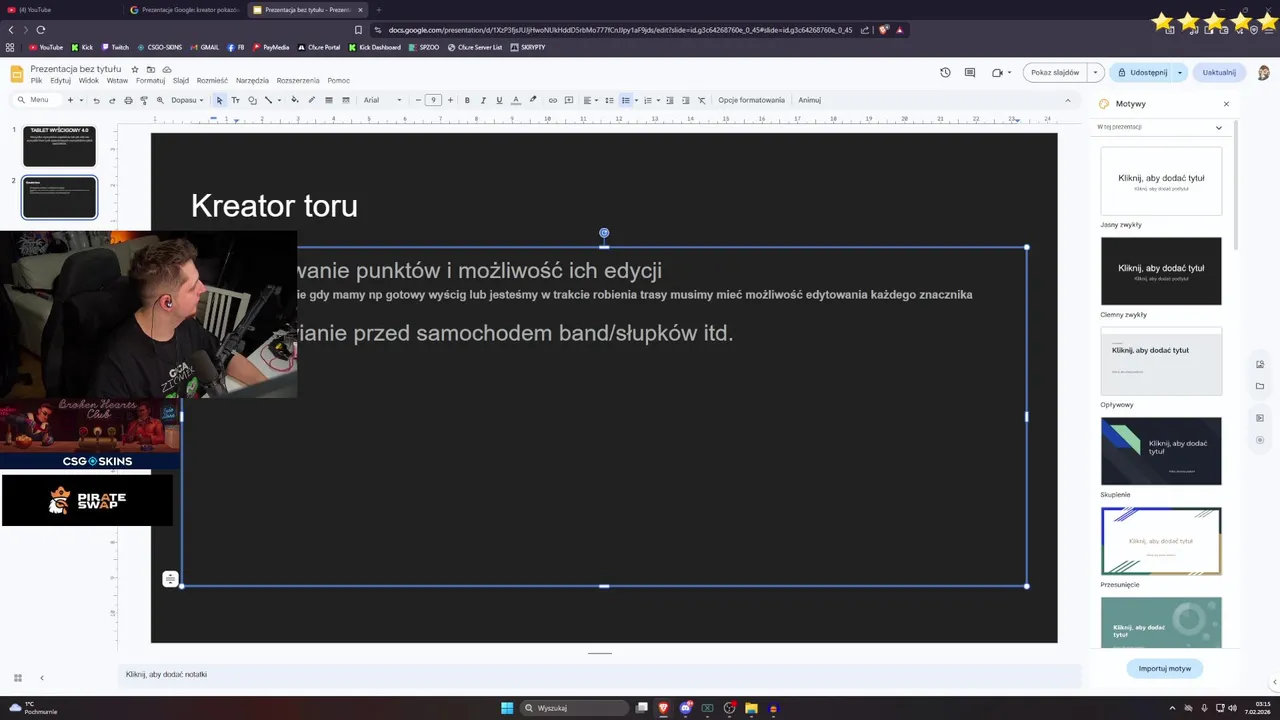Open the Udostępnij dropdown arrow
This screenshot has height=720, width=1280.
[1180, 72]
